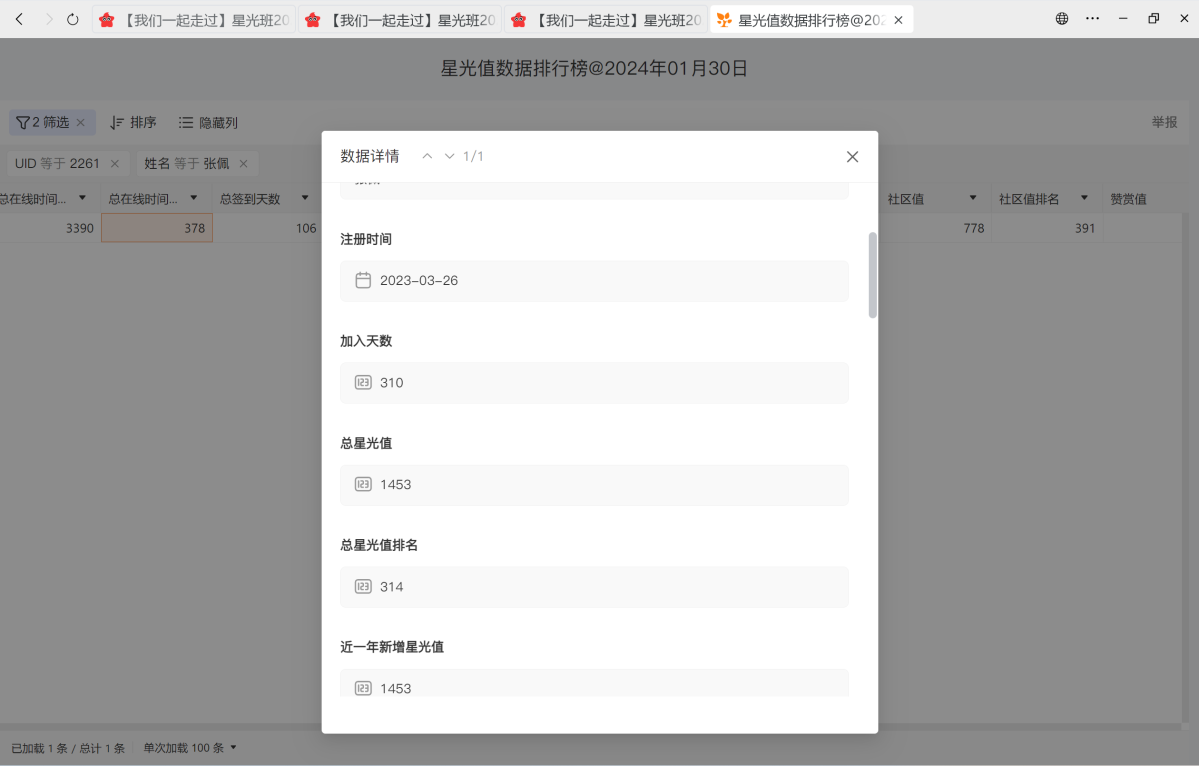This screenshot has height=766, width=1199.
Task: Open the 总在线时间 column dropdown above highlighted 378
Action: coord(193,198)
